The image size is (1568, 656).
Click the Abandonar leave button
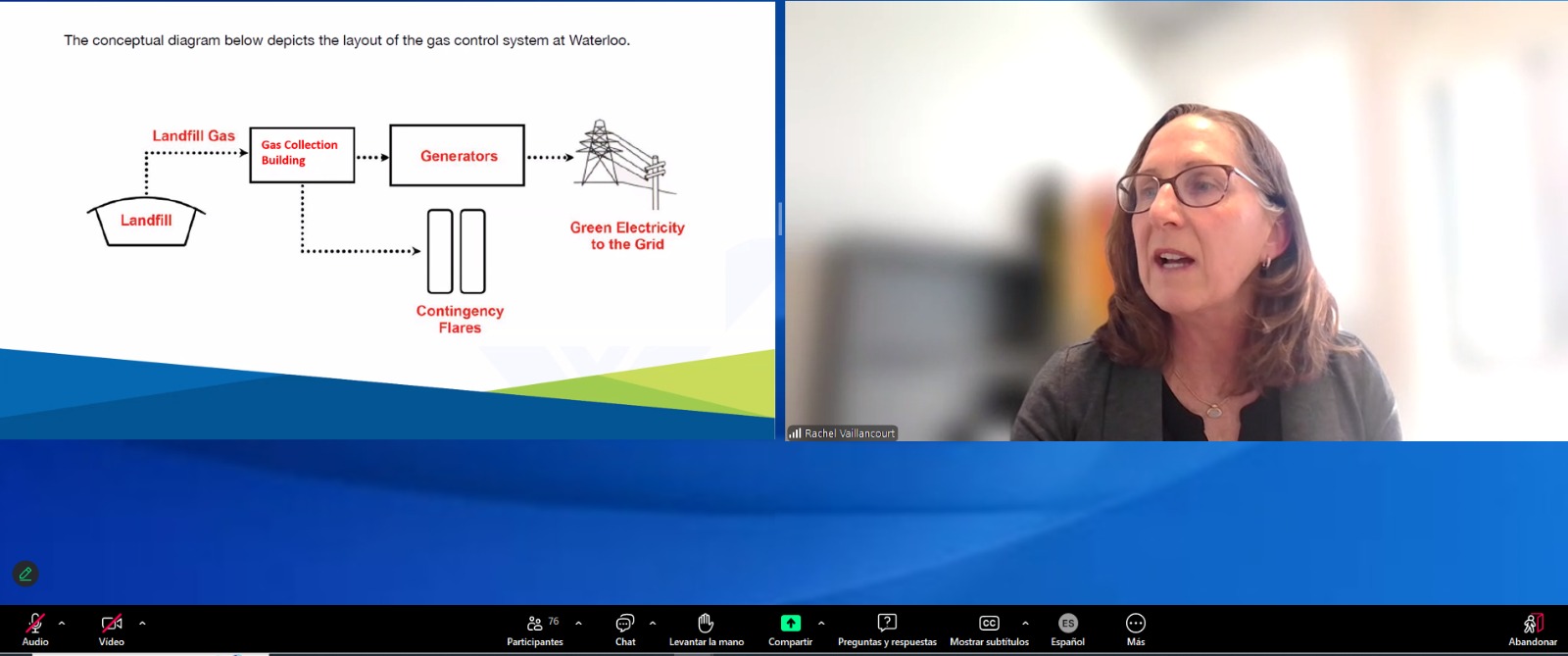[x=1533, y=629]
